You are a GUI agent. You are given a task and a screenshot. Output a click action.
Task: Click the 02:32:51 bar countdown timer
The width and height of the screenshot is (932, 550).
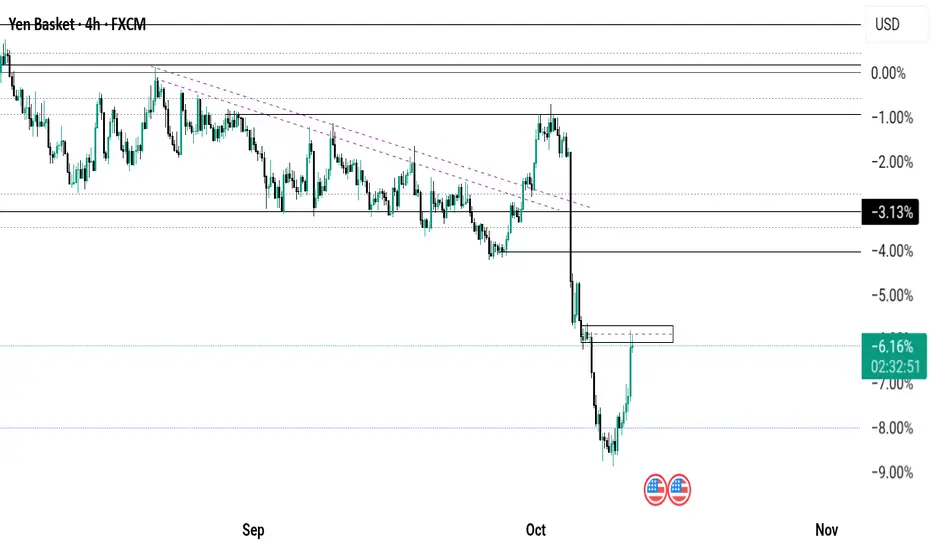pyautogui.click(x=892, y=365)
